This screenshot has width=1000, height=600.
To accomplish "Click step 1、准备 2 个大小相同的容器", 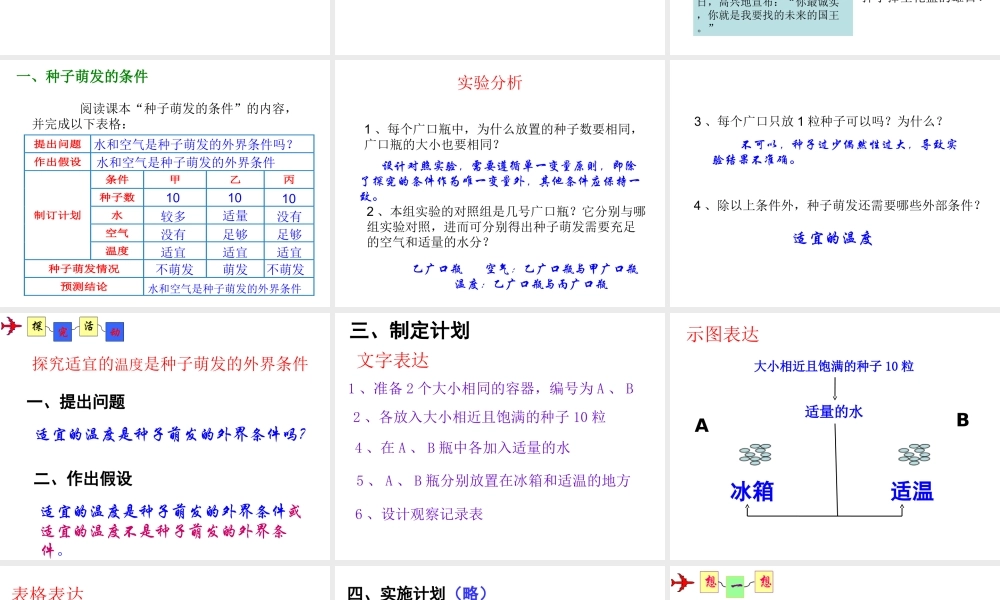I will click(x=490, y=388).
